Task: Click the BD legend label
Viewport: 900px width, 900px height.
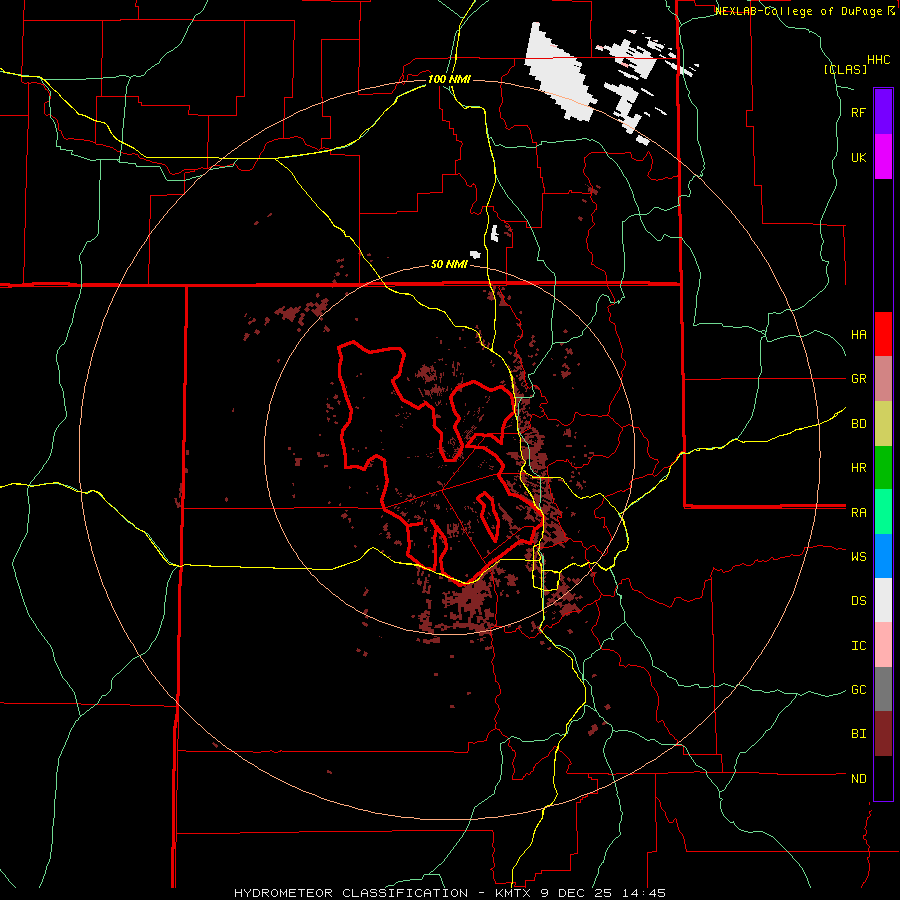Action: click(859, 424)
